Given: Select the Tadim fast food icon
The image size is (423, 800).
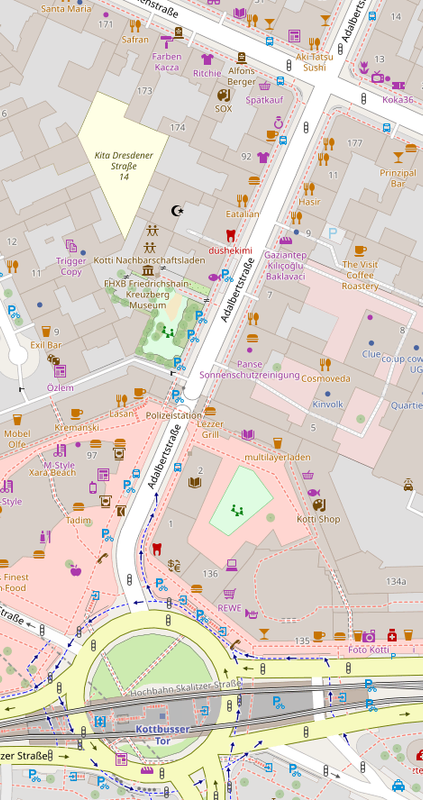Looking at the screenshot, I should pos(78,507).
